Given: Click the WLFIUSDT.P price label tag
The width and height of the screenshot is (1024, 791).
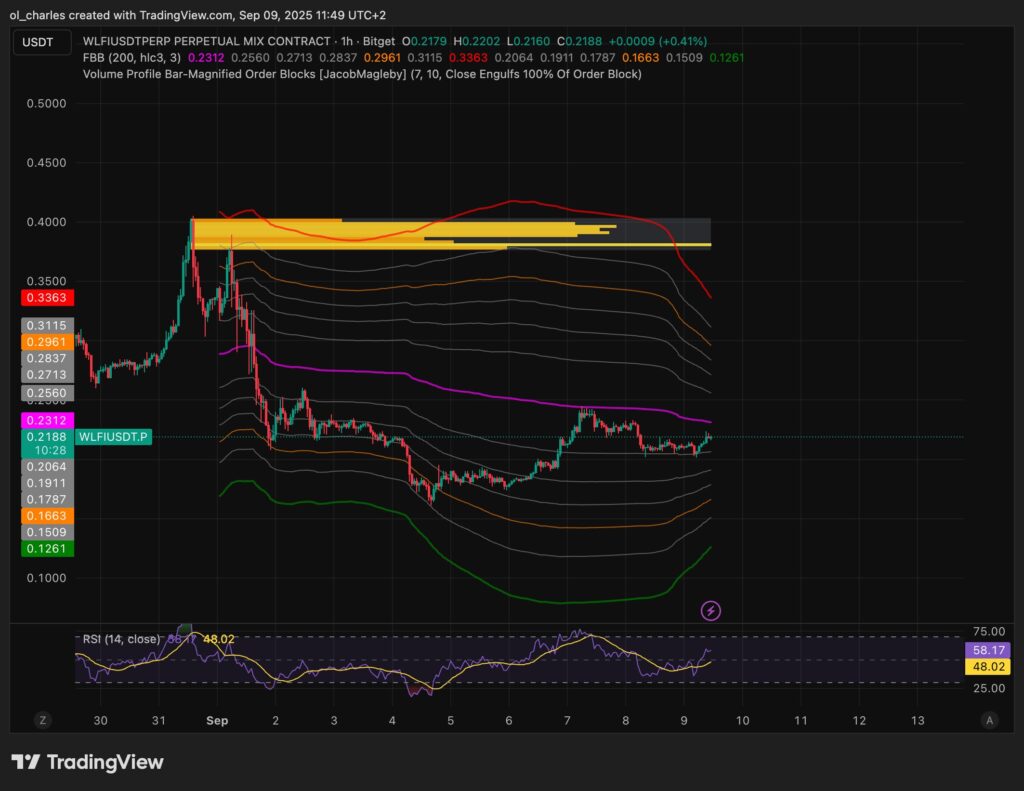Looking at the screenshot, I should tap(113, 437).
